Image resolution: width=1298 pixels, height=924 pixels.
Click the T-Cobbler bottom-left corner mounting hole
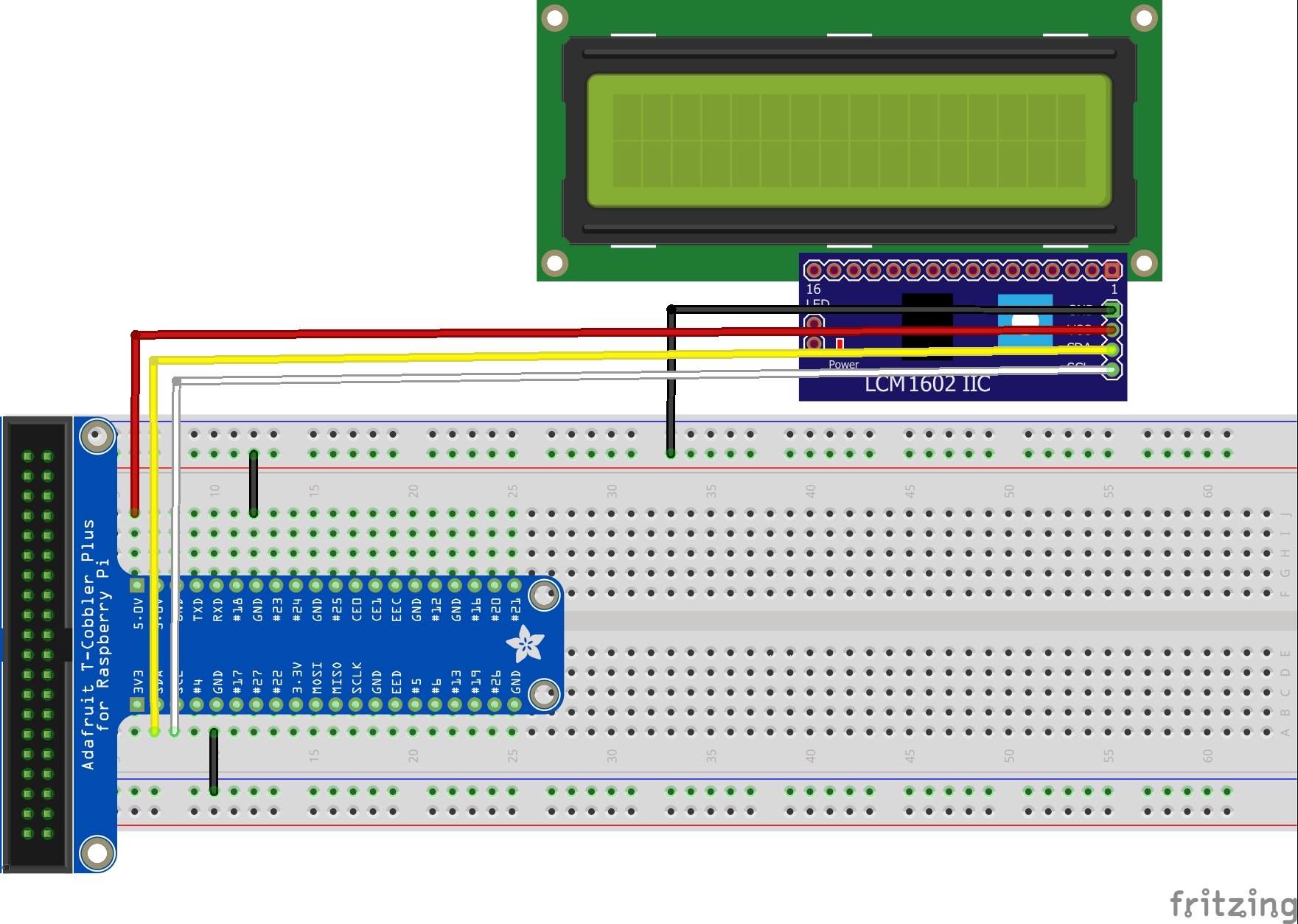(x=97, y=853)
